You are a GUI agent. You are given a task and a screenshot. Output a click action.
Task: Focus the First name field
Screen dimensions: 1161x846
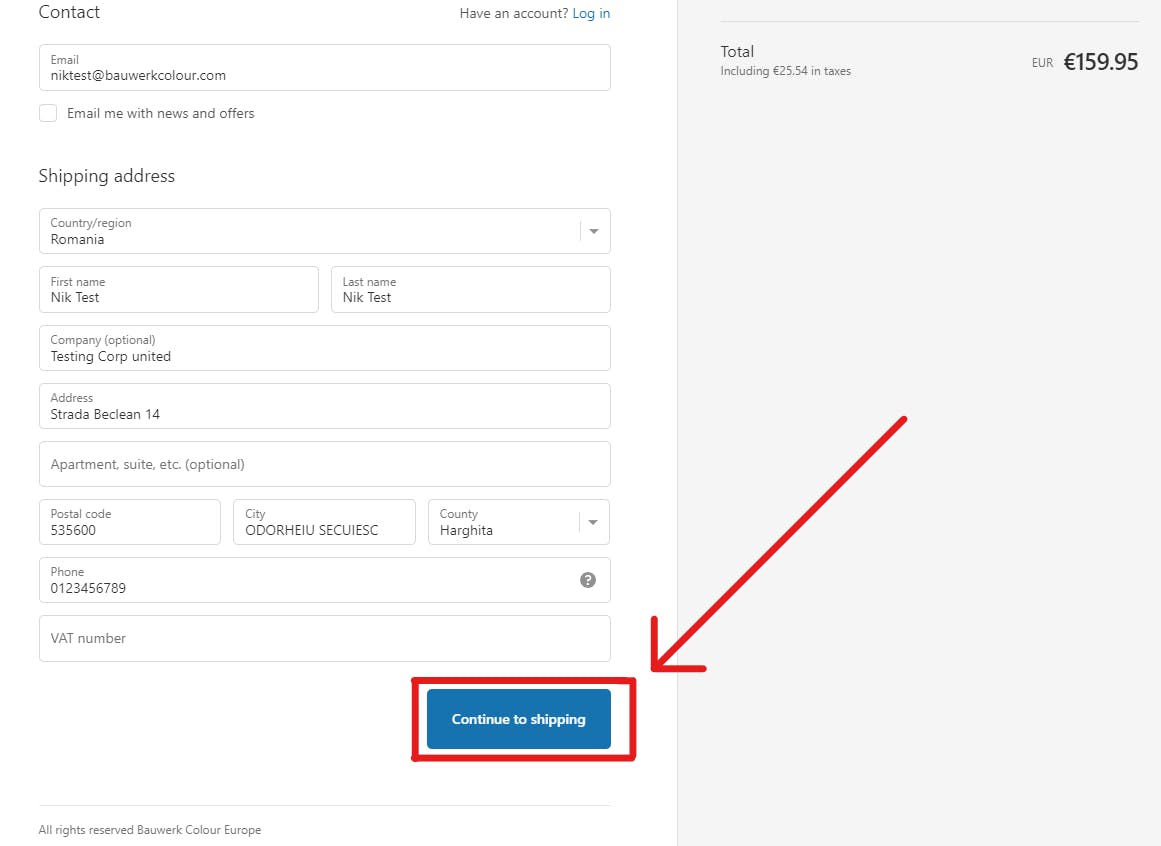(x=178, y=290)
